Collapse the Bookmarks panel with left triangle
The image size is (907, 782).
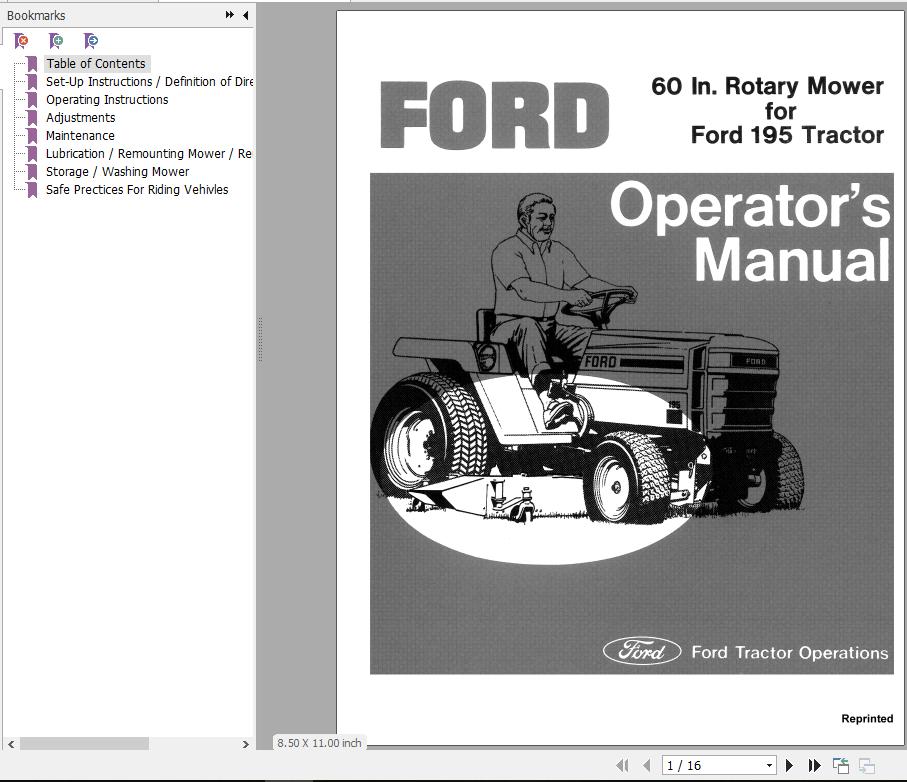pyautogui.click(x=246, y=15)
